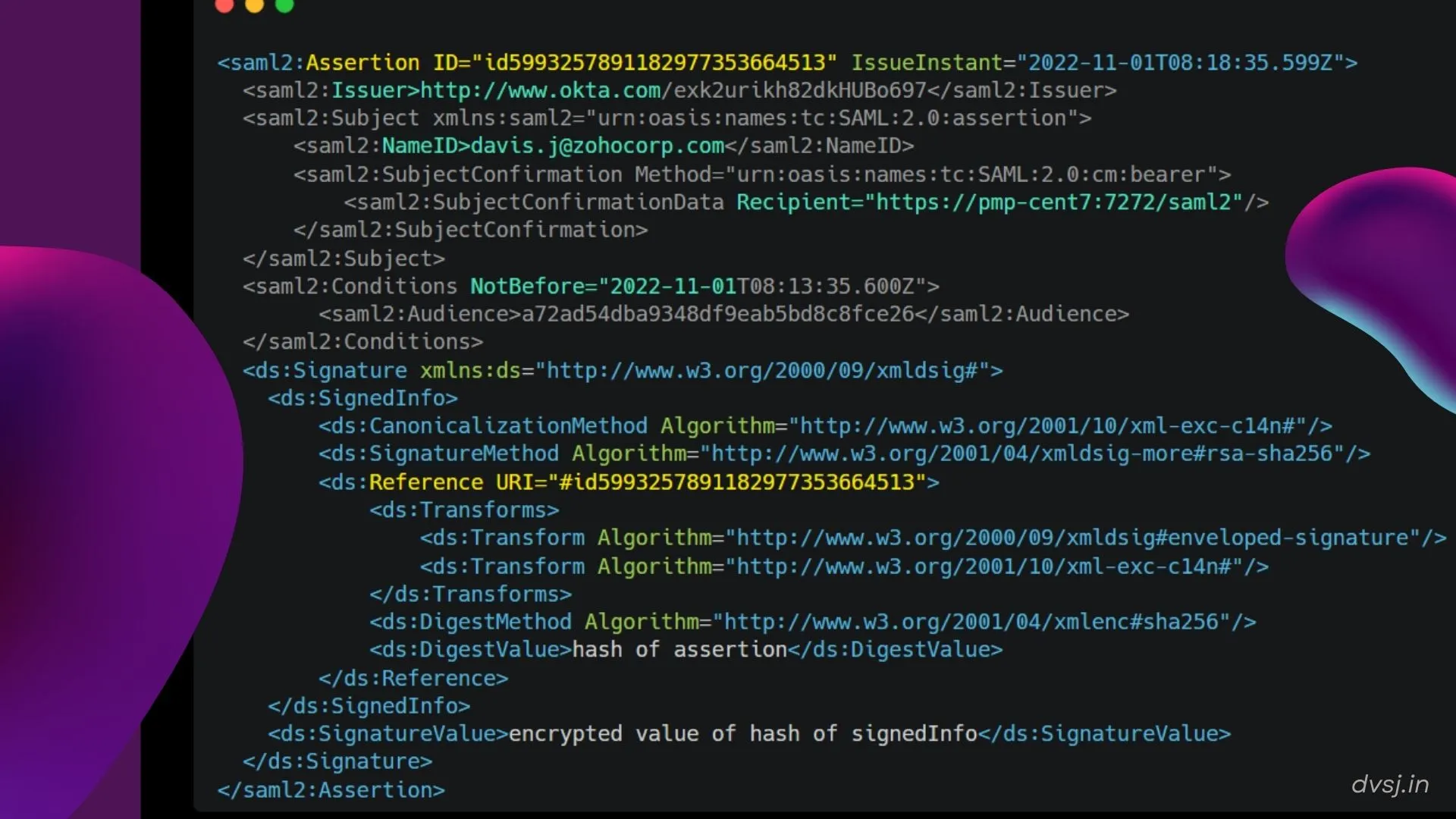Click the hash of assertion DigestValue text
1456x819 pixels.
point(679,649)
